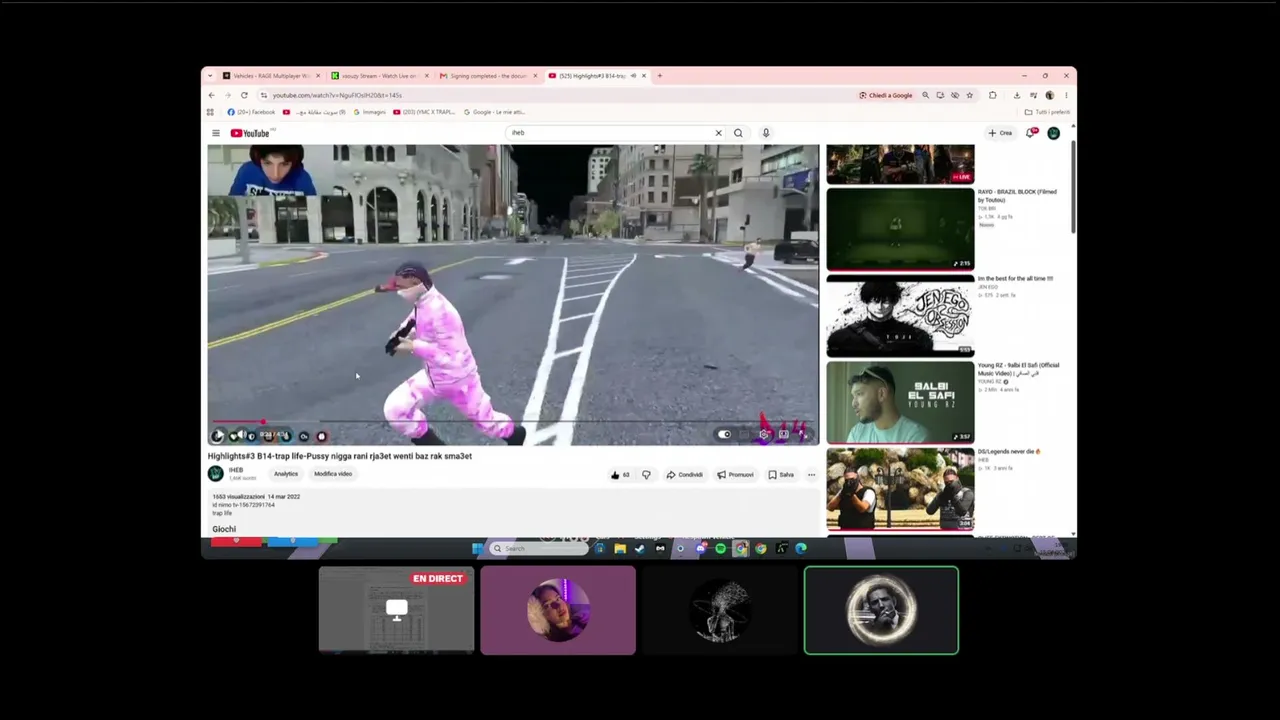Screen dimensions: 1280x720
Task: Open the more actions menu under the video
Action: pos(811,475)
